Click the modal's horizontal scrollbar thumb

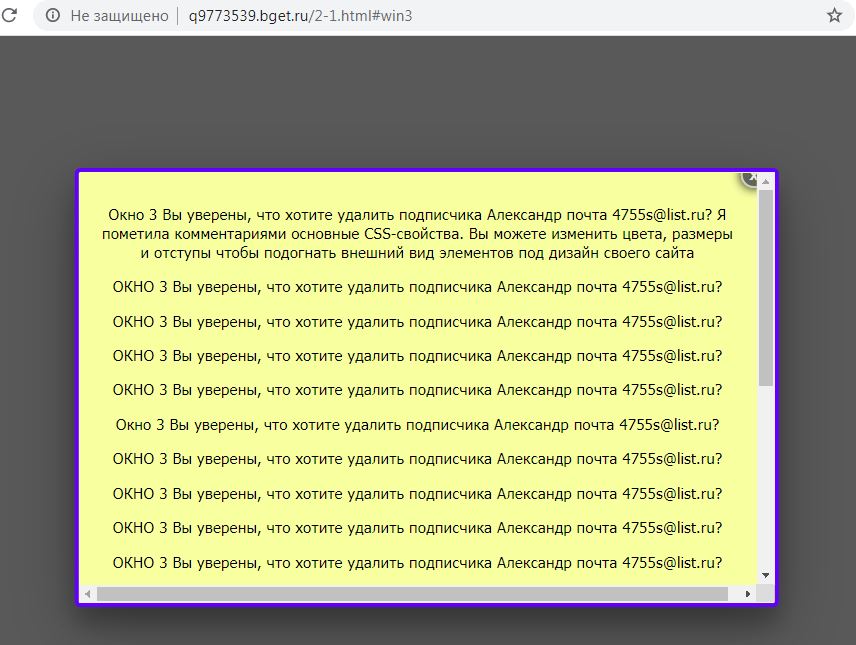412,594
